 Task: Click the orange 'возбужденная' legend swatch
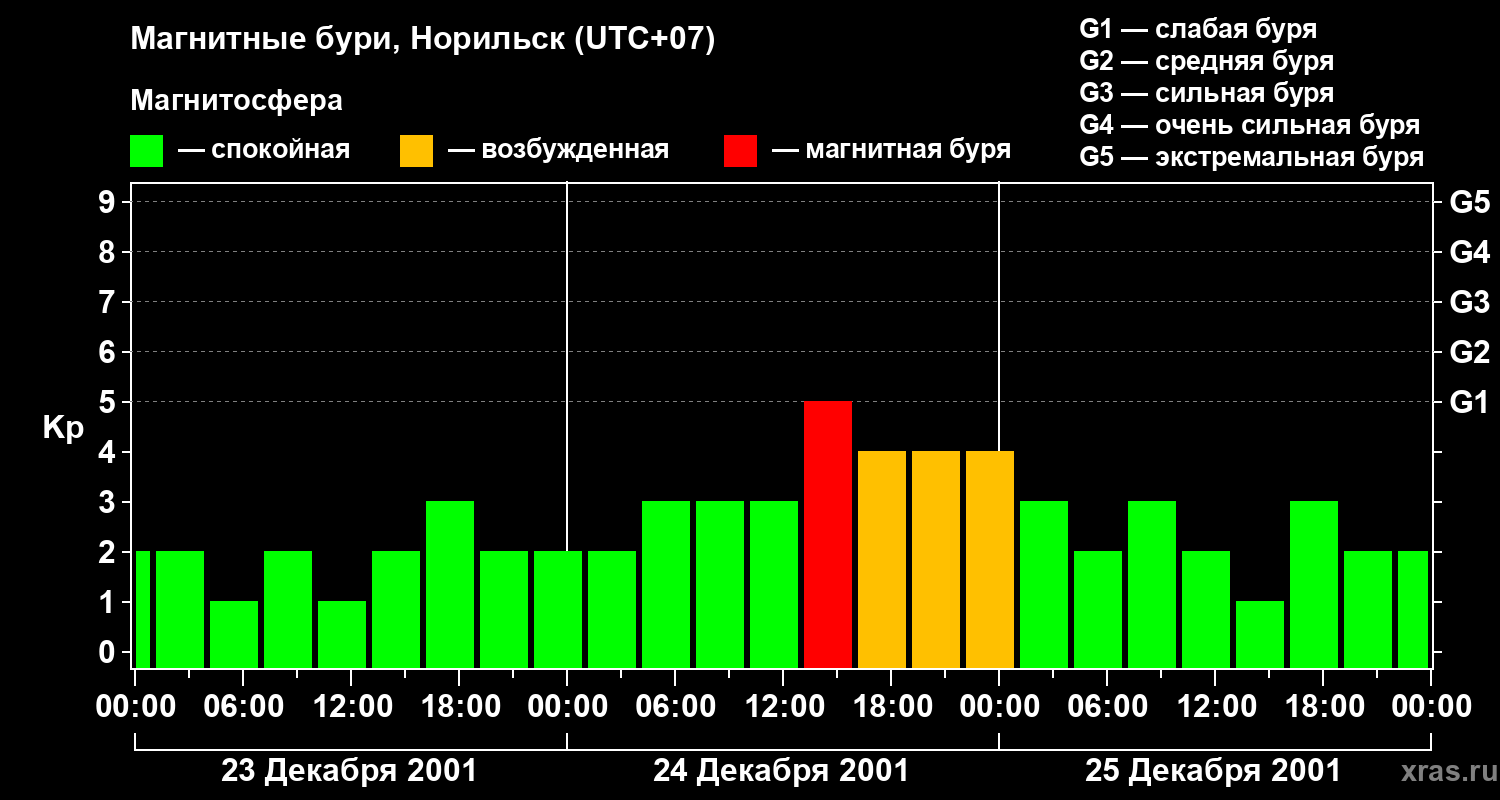click(x=416, y=151)
